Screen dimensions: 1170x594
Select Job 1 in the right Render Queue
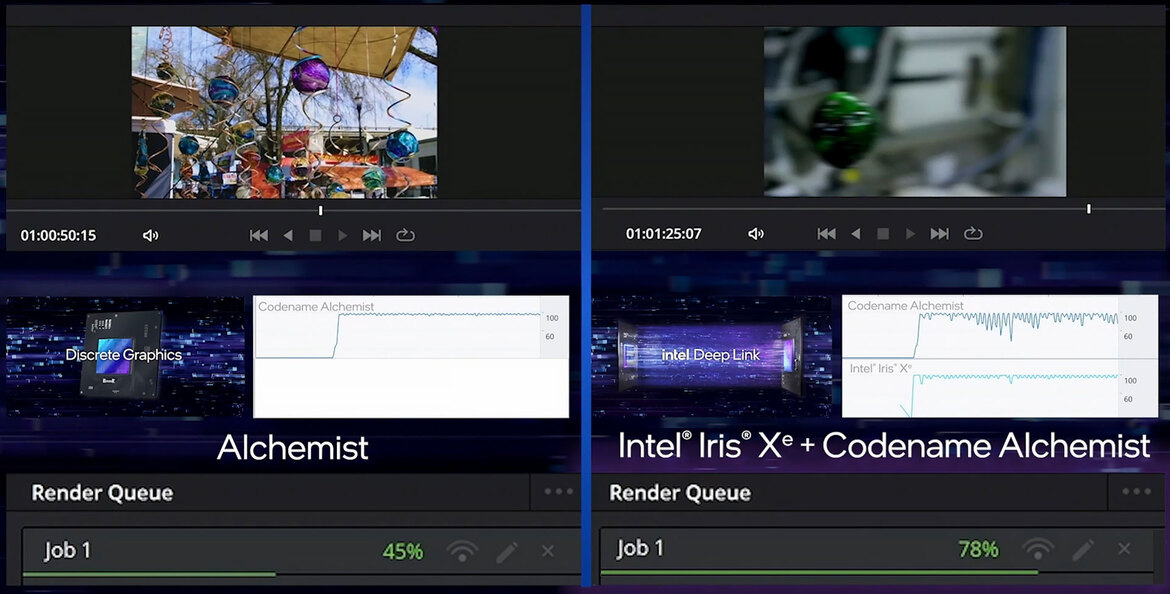(880, 550)
